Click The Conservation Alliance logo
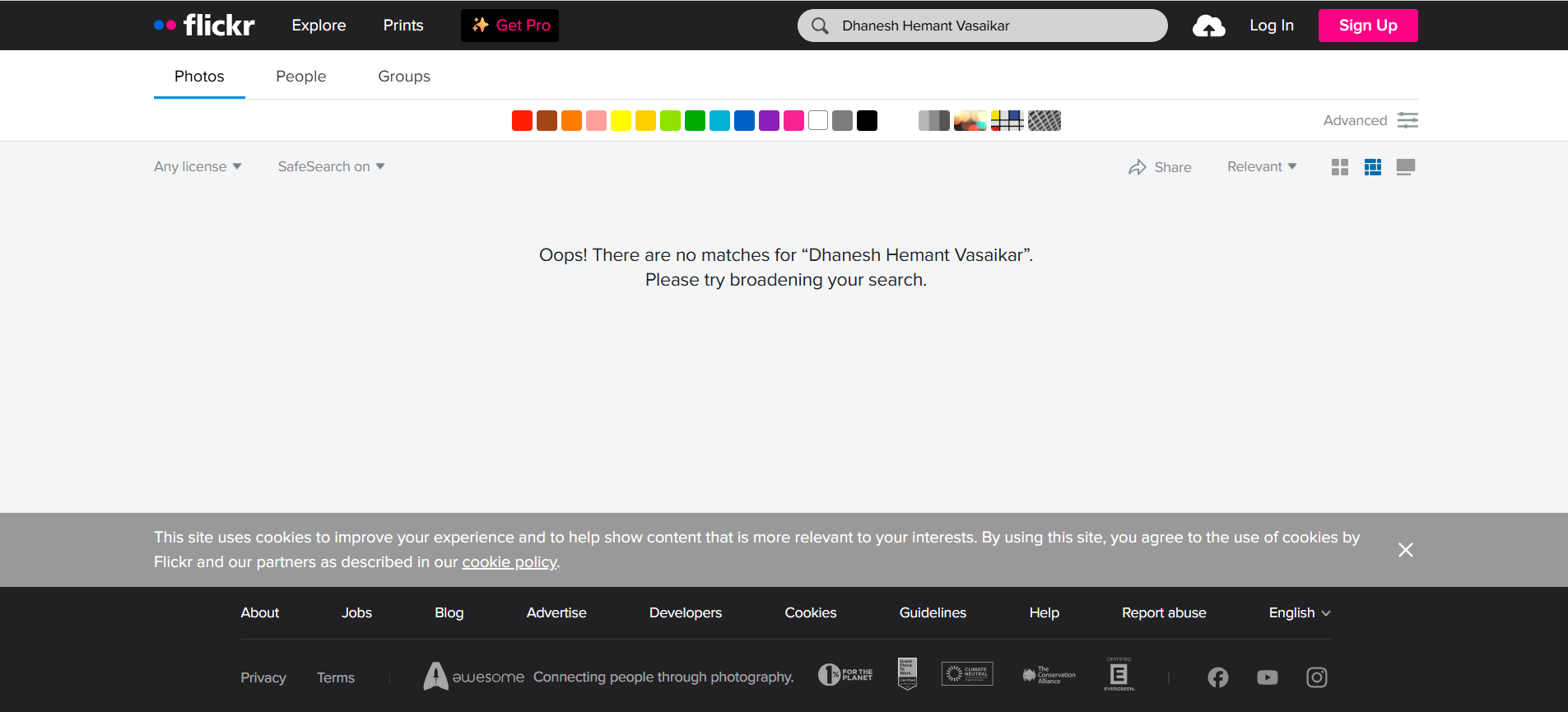The width and height of the screenshot is (1568, 712). [1049, 675]
